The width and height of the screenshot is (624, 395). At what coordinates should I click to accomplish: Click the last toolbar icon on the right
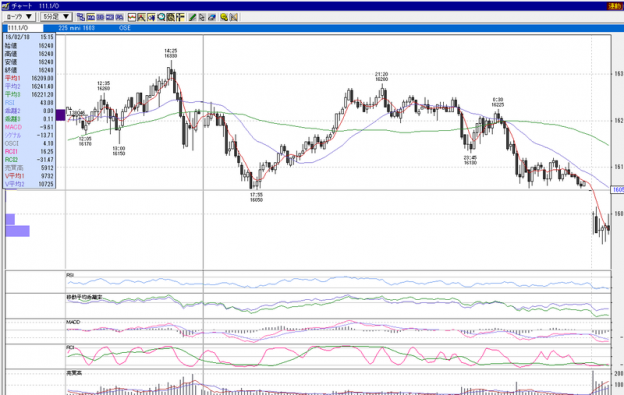click(x=234, y=17)
